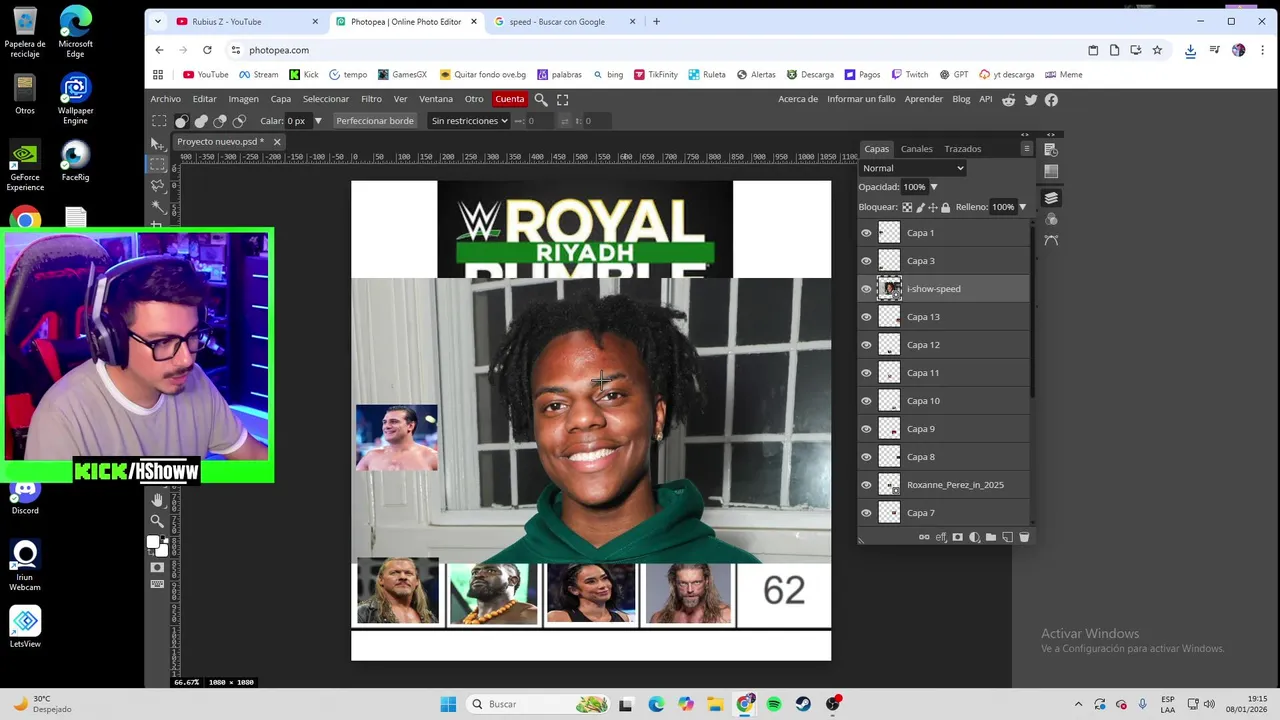Open the Acerca de link
The image size is (1280, 720).
pyautogui.click(x=798, y=99)
